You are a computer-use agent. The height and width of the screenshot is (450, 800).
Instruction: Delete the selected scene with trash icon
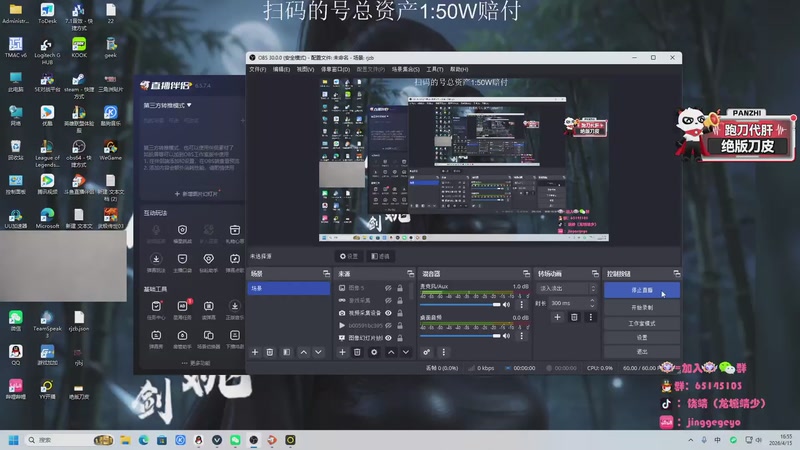pyautogui.click(x=270, y=352)
